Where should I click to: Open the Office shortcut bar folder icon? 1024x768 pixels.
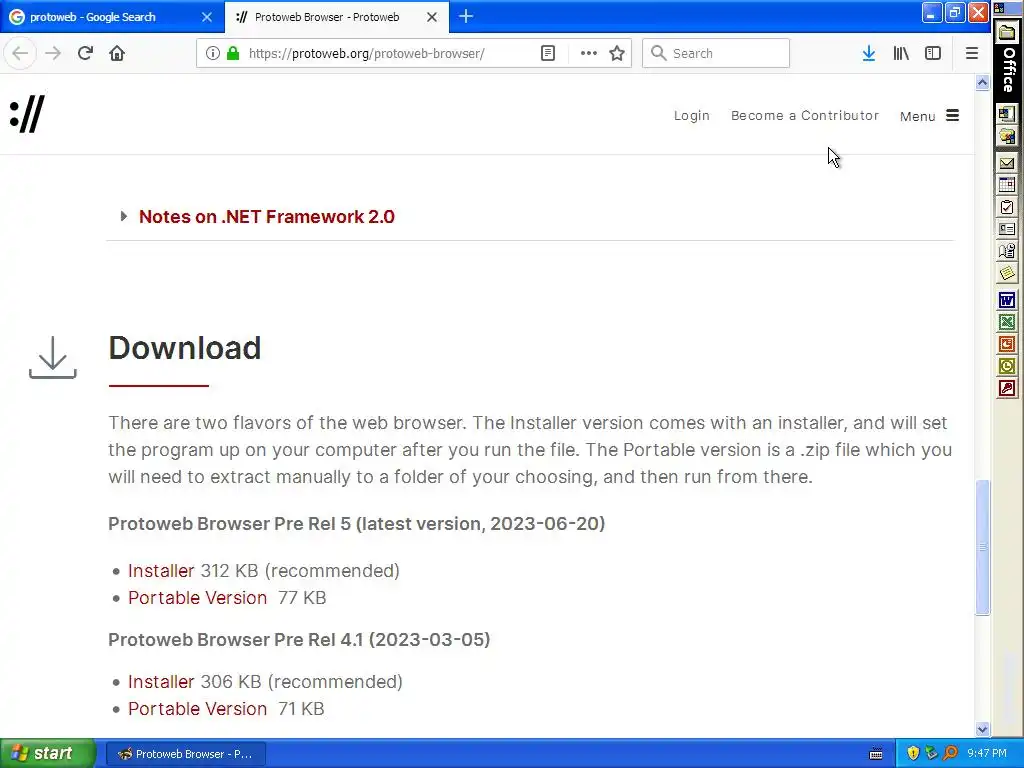1007,31
